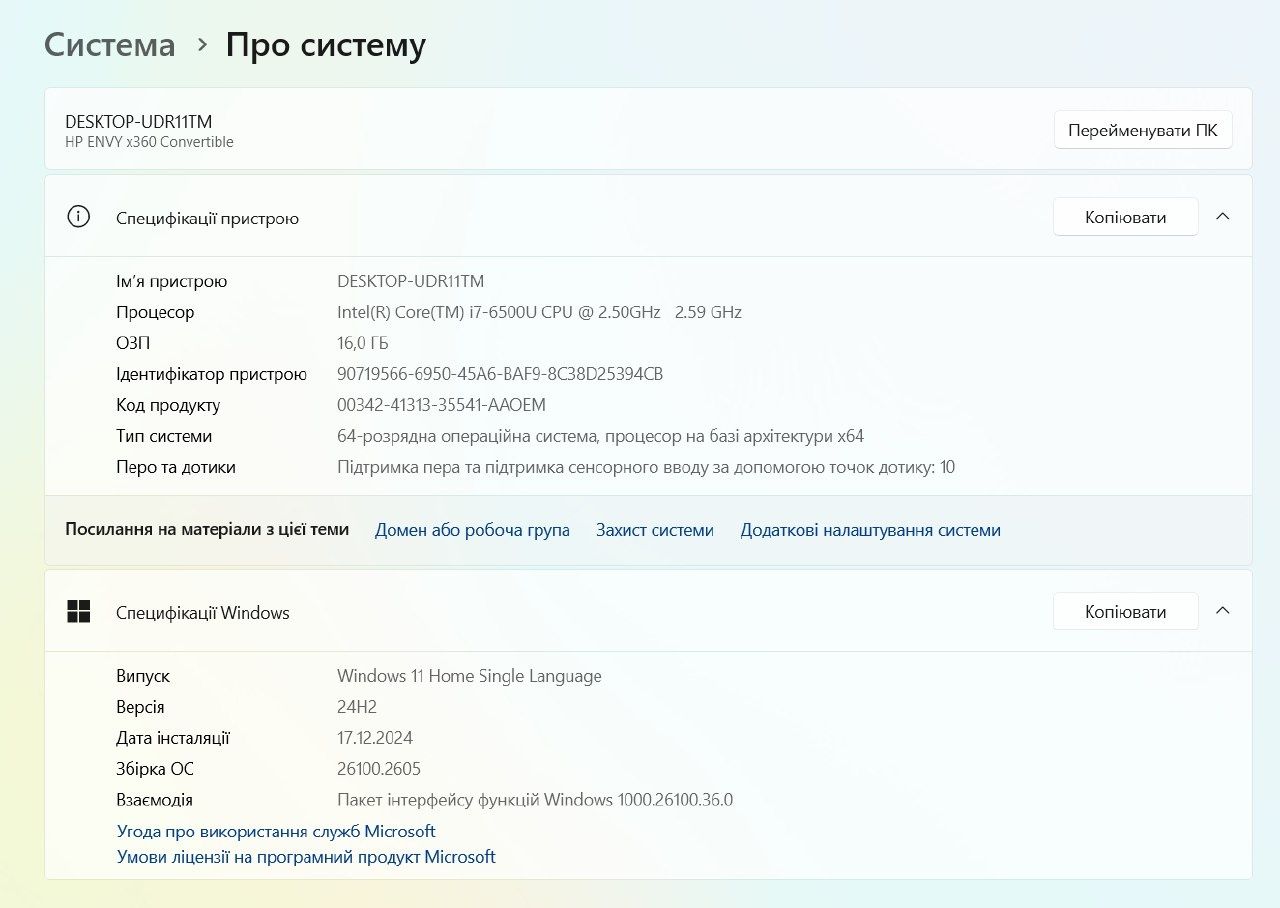The width and height of the screenshot is (1280, 908).
Task: Click the Специфікації Windows header title
Action: tap(203, 612)
